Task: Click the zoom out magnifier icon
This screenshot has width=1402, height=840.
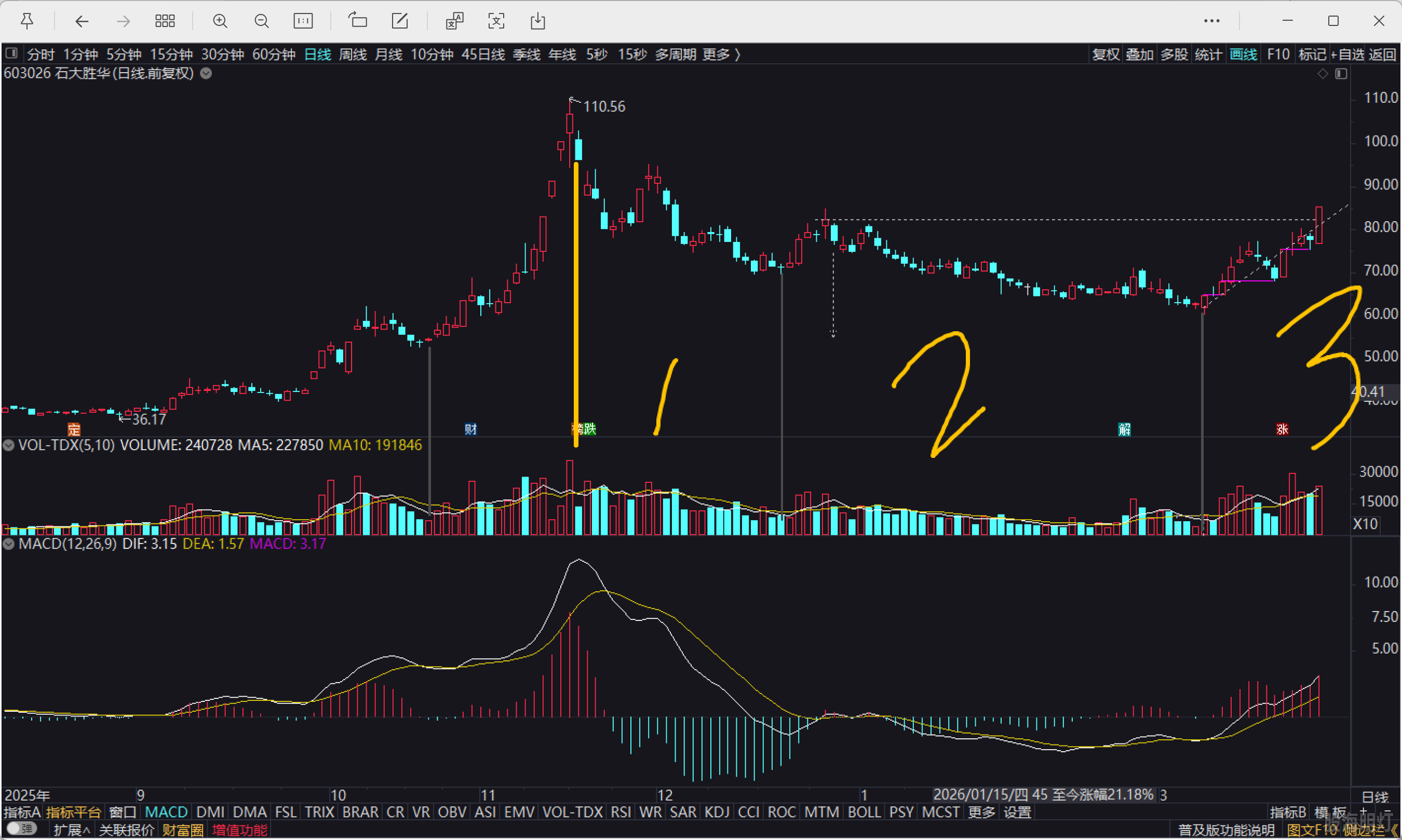Action: [262, 21]
